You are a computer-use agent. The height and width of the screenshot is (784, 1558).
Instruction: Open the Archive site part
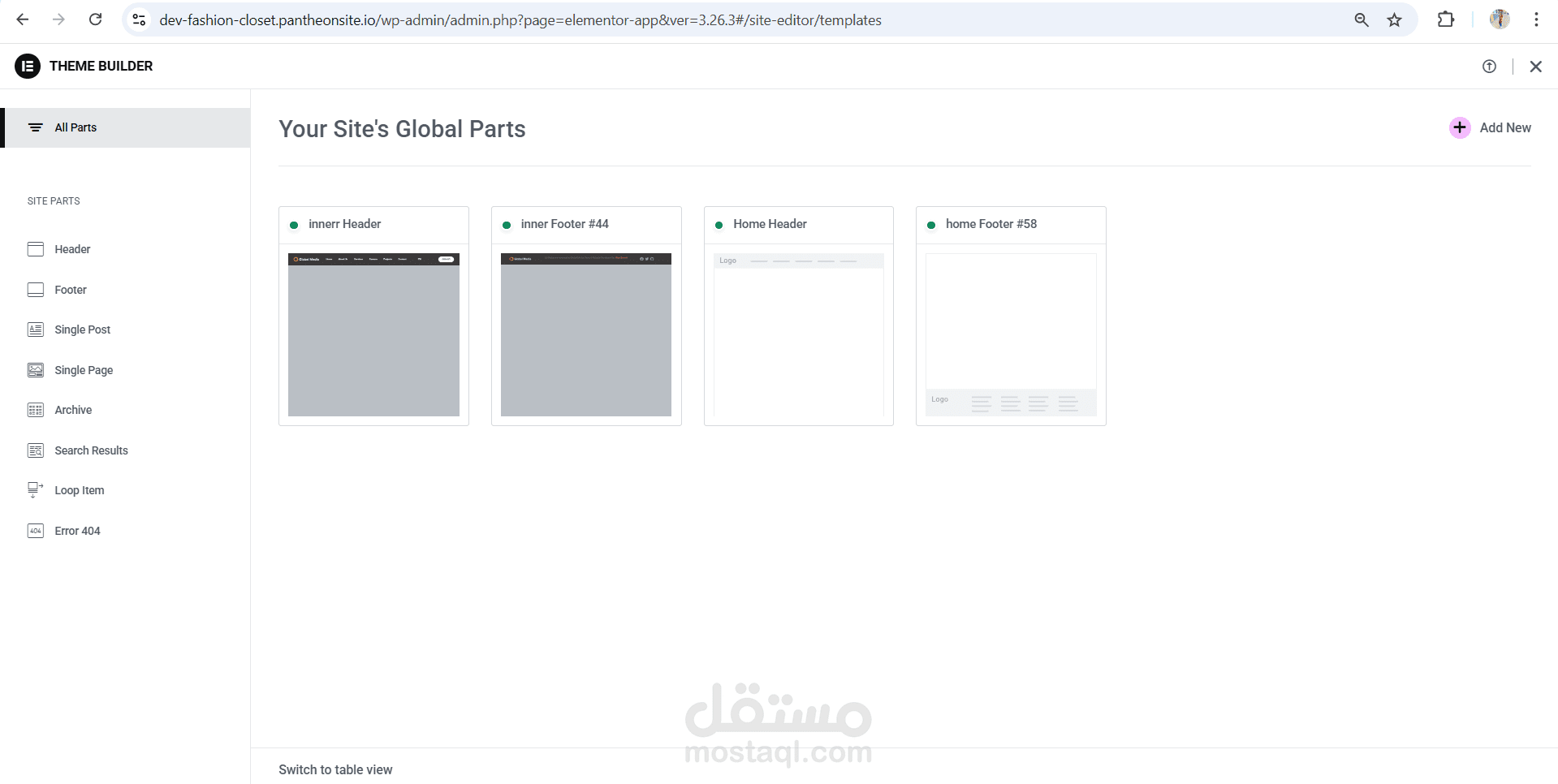(x=73, y=410)
